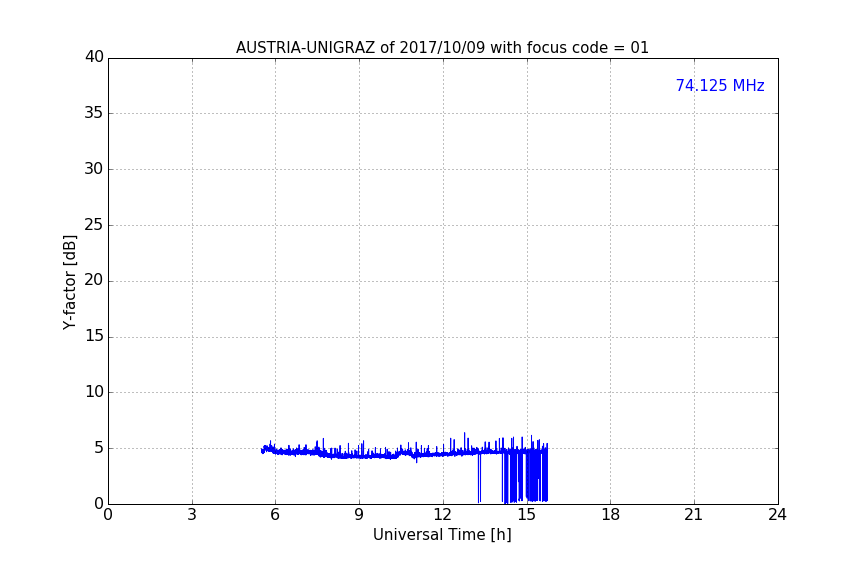Click the Universal Time [h] axis label
The height and width of the screenshot is (576, 864).
point(442,535)
